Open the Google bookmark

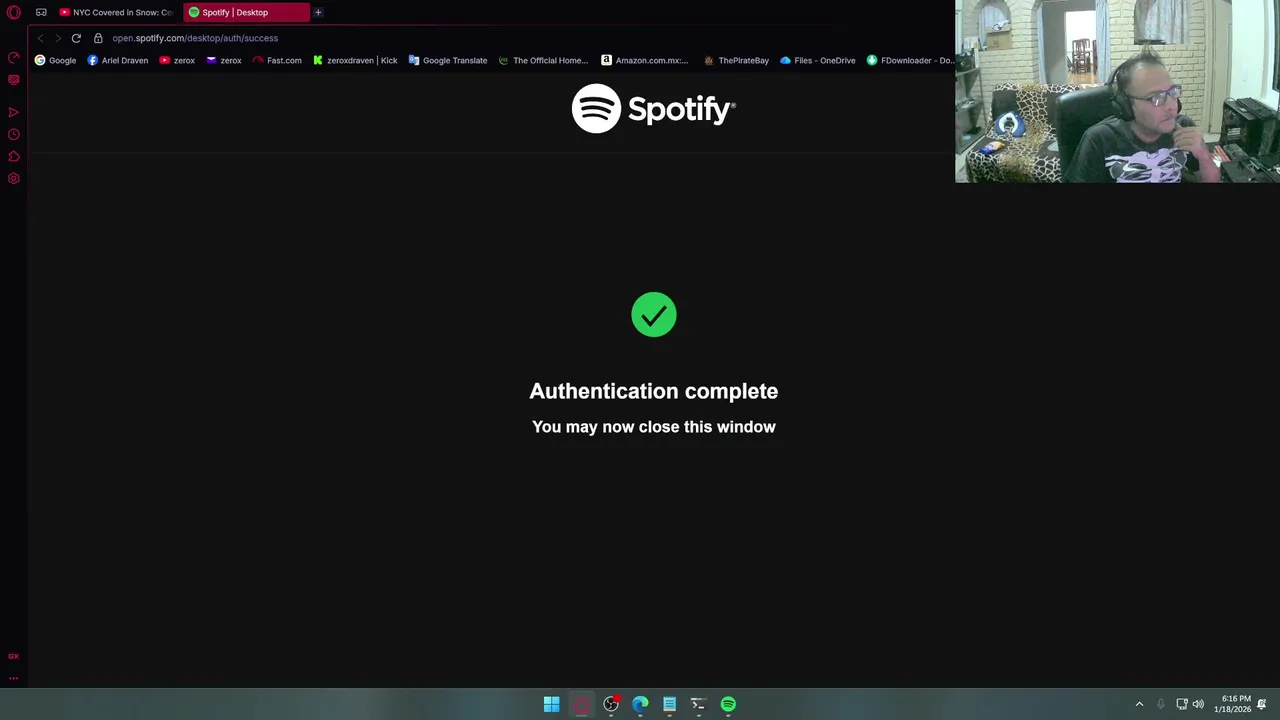coord(56,60)
